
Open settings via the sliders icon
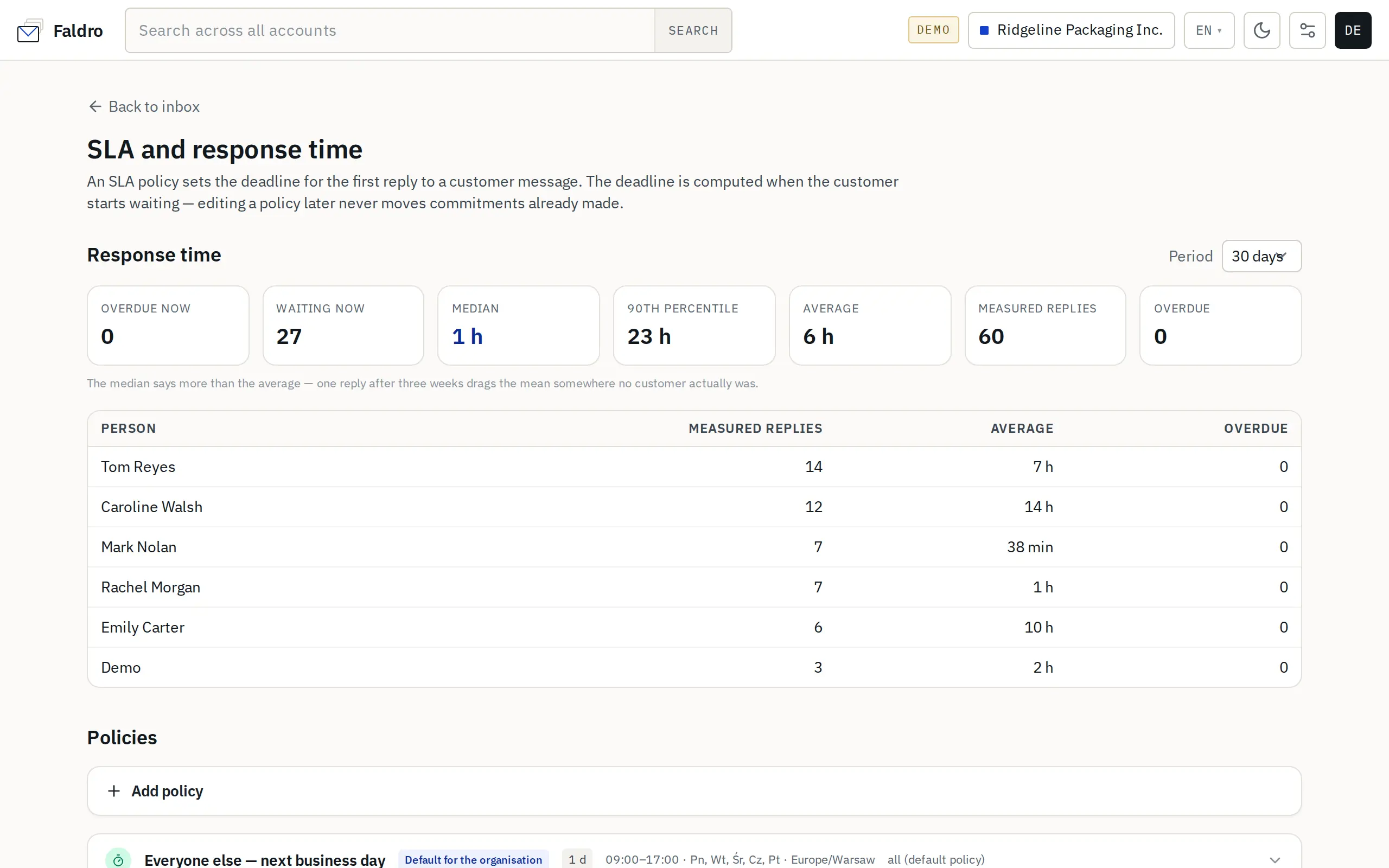coord(1307,30)
